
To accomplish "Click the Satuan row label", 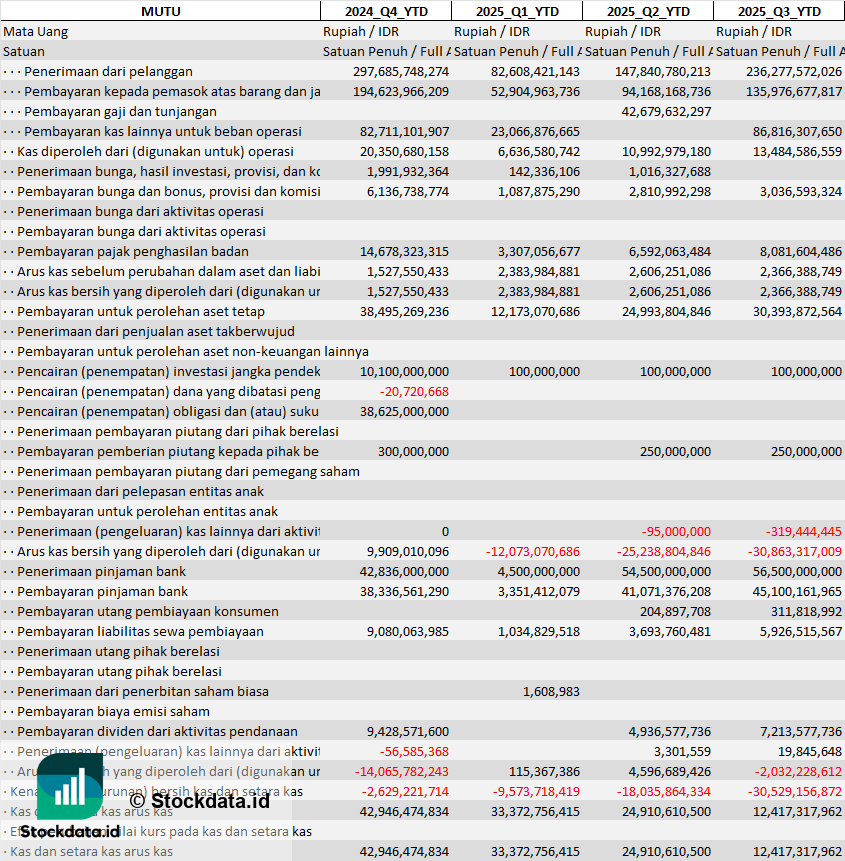I will pos(24,51).
